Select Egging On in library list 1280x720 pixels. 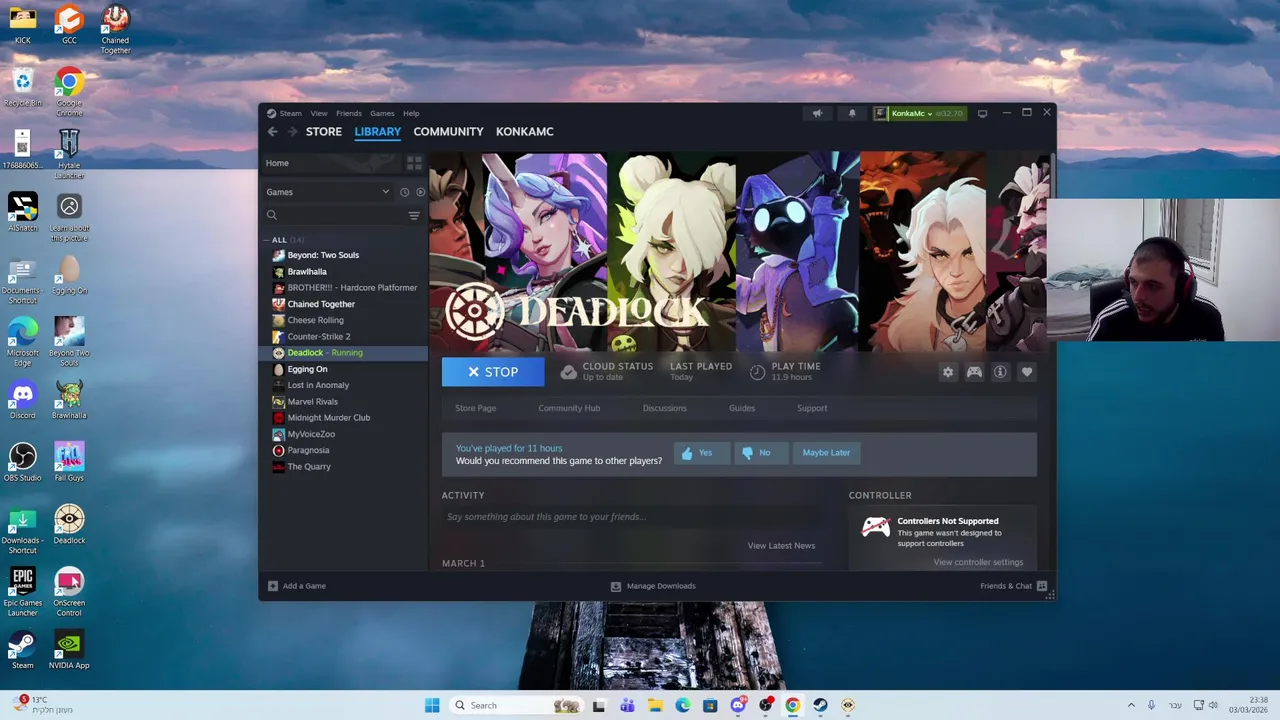(x=344, y=369)
